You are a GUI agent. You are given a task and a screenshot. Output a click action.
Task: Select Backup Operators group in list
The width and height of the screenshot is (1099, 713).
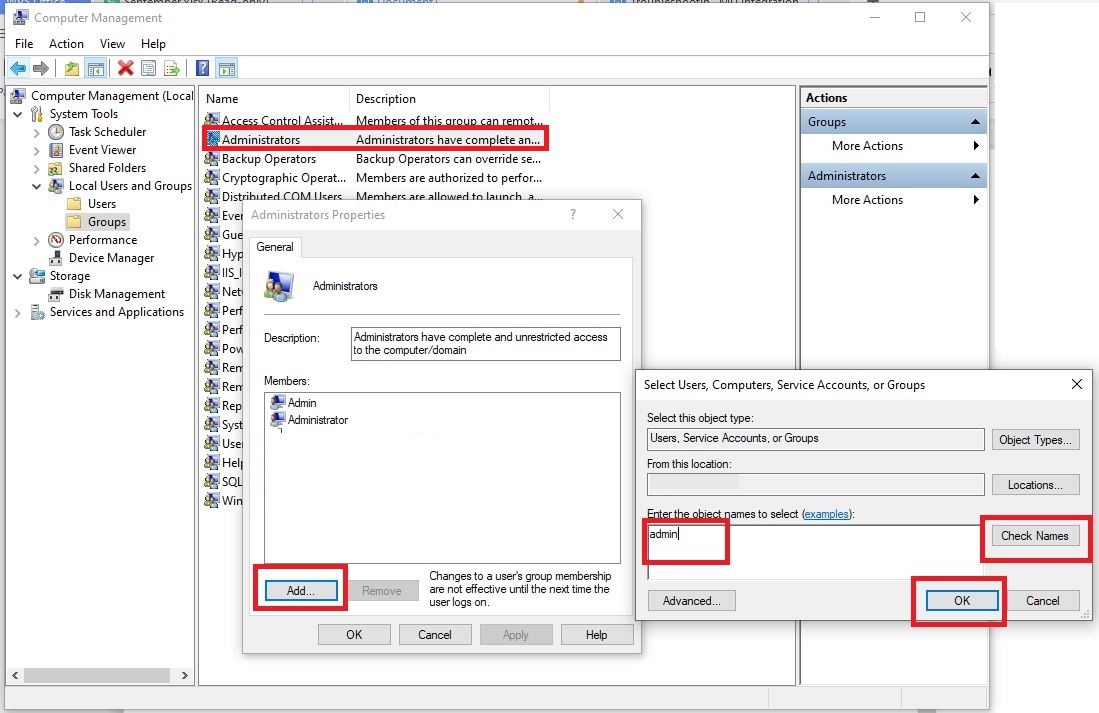[268, 159]
